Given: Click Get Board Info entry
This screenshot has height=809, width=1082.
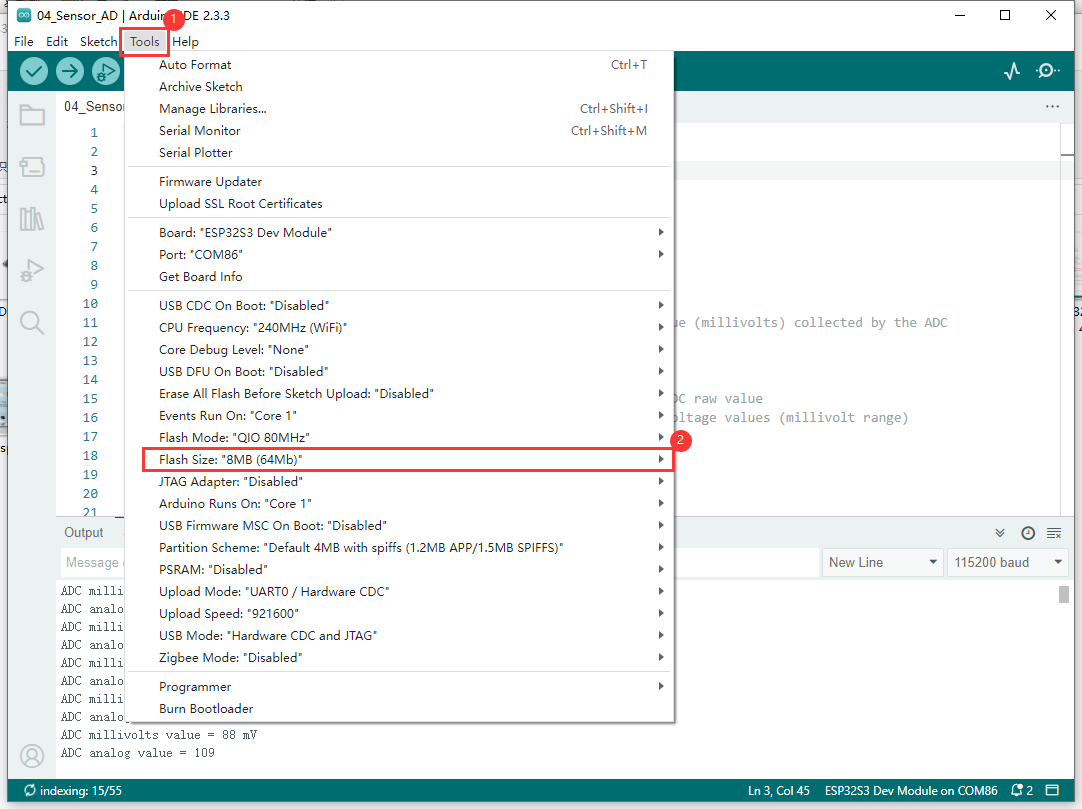Looking at the screenshot, I should click(x=201, y=277).
